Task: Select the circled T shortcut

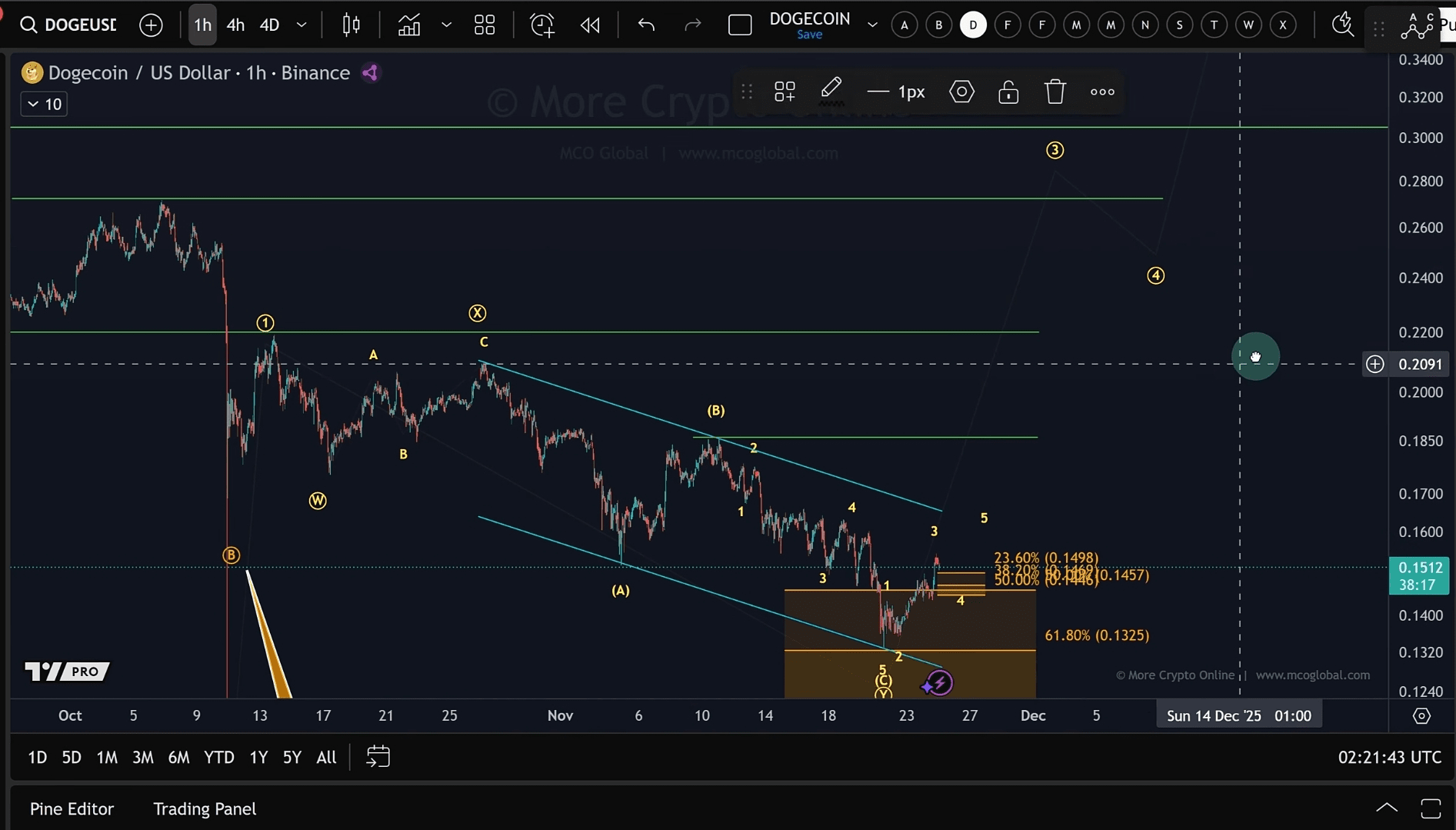Action: point(1214,25)
